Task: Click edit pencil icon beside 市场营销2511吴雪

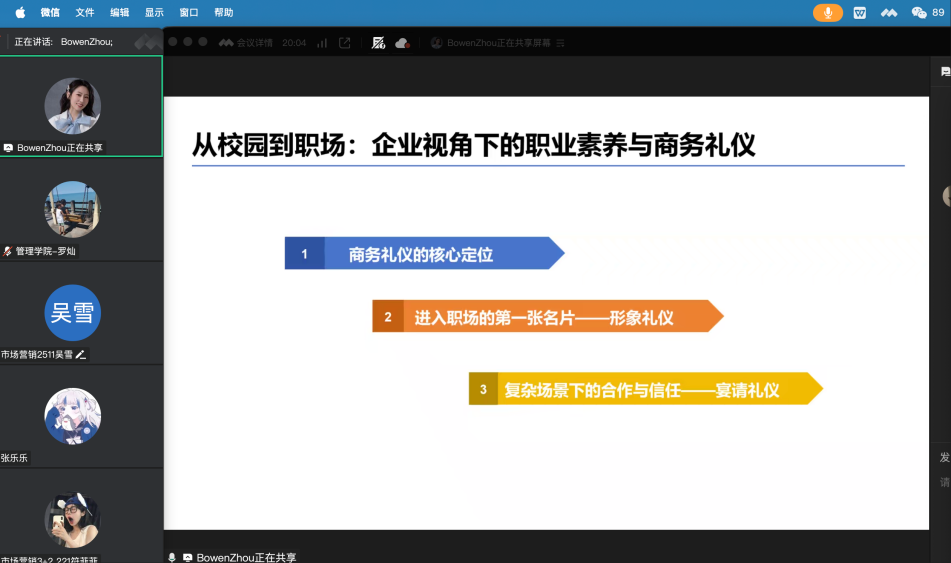Action: [81, 354]
